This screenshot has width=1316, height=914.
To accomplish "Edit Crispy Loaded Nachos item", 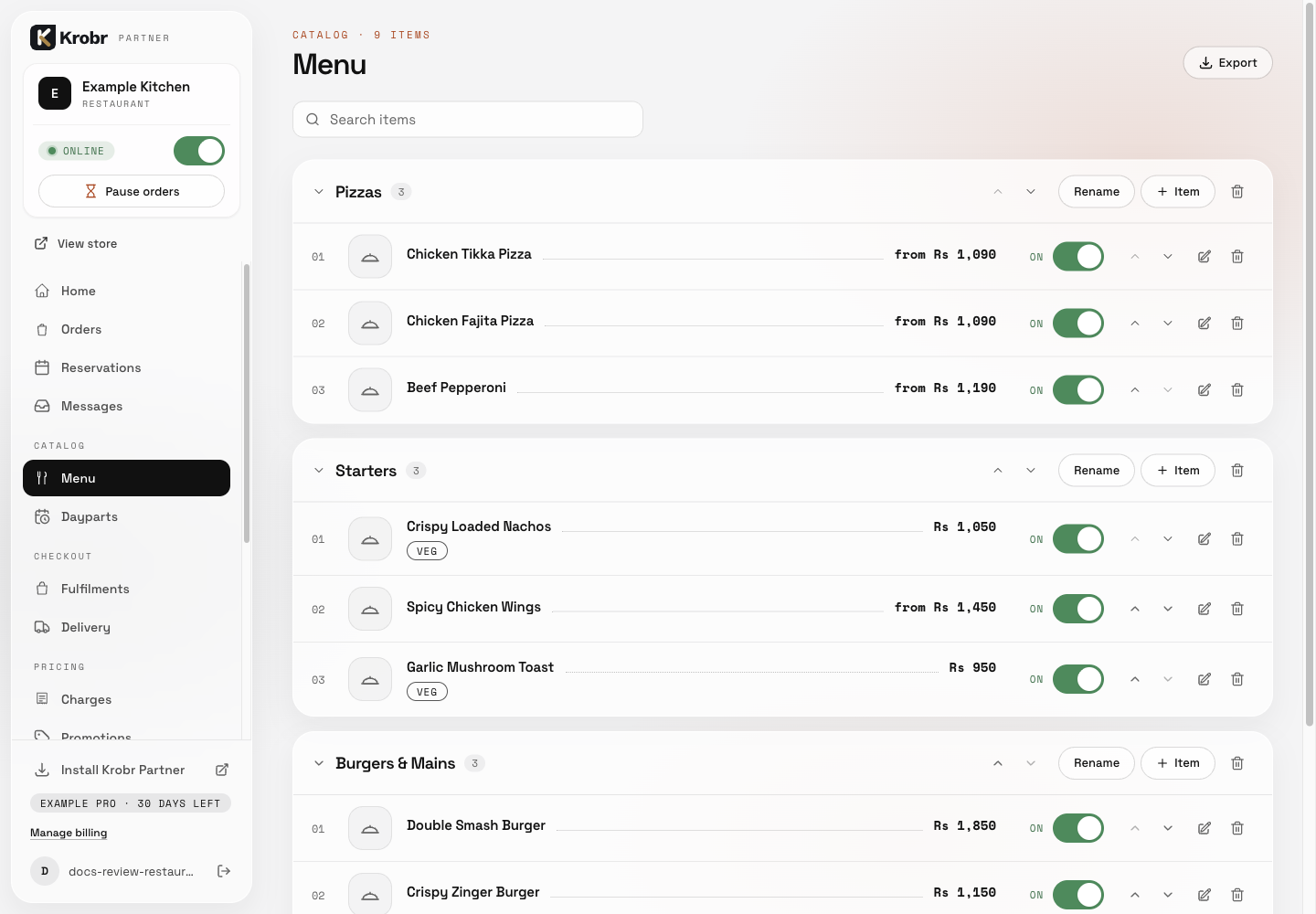I will pos(1205,539).
